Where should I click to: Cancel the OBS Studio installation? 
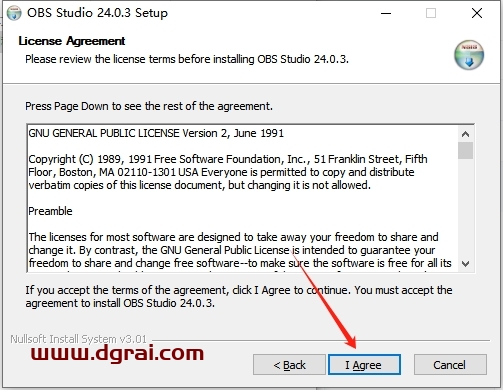[x=450, y=365]
